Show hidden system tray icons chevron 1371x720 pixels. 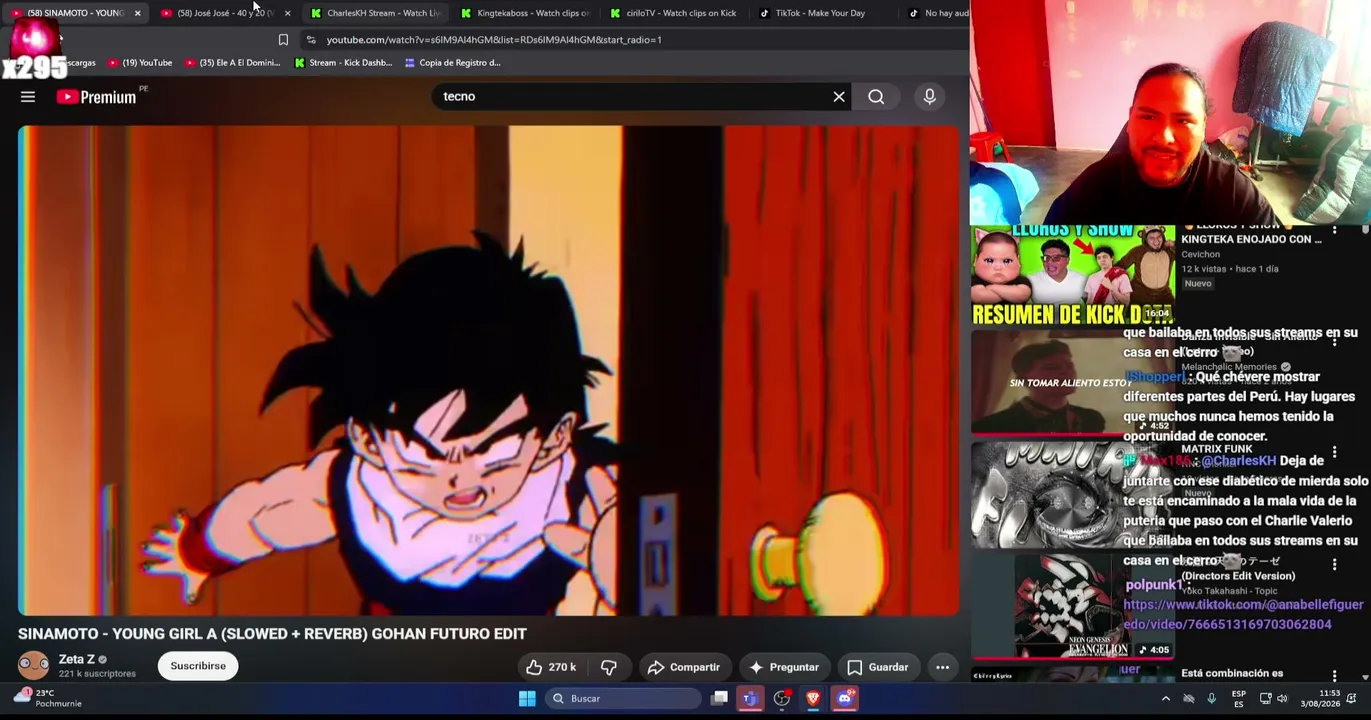[x=1166, y=699]
